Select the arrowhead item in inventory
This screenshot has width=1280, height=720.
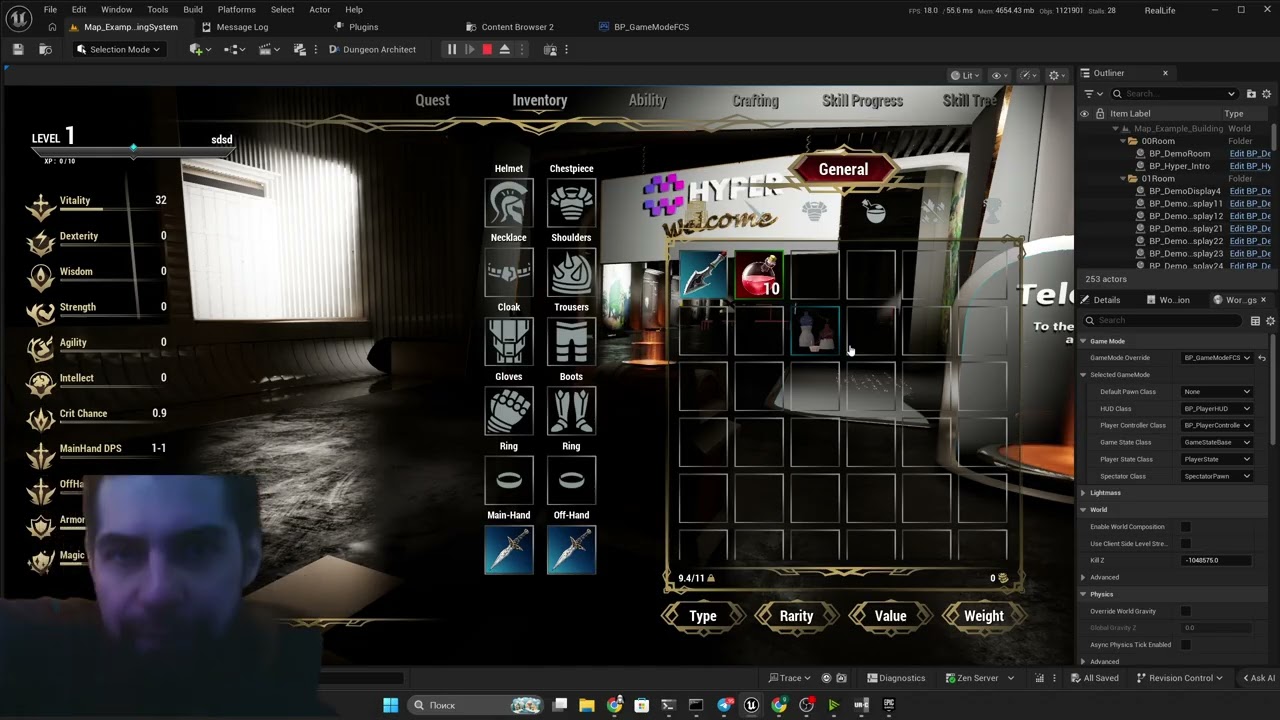pyautogui.click(x=704, y=275)
